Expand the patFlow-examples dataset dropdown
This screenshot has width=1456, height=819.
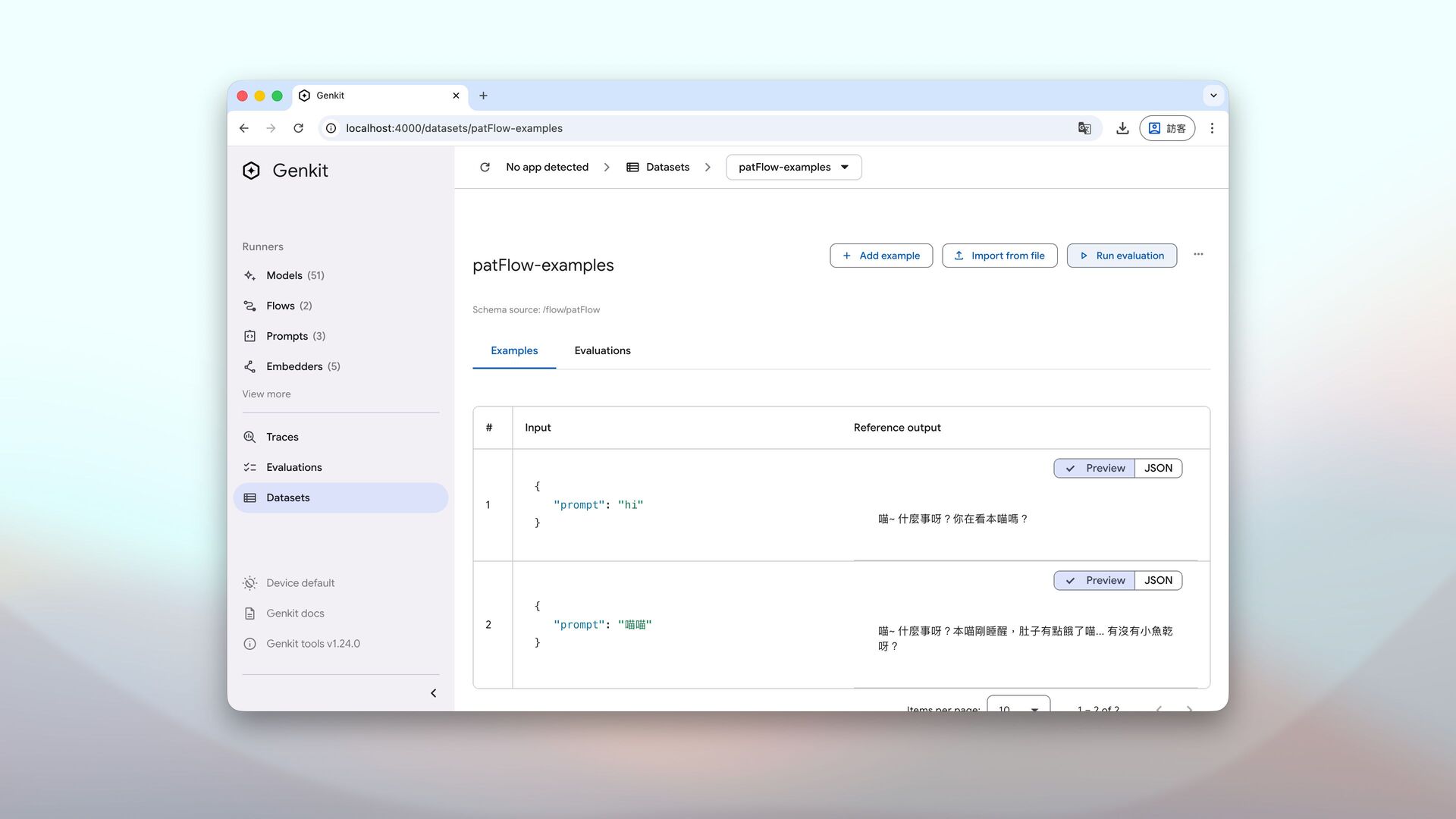[x=793, y=167]
